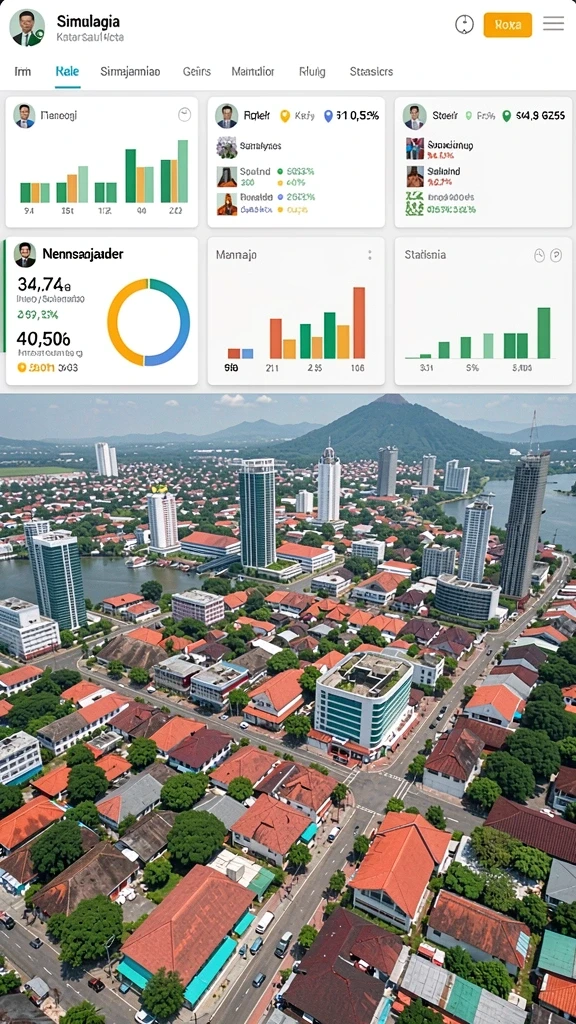
Task: Click the avatar beside Nennsaqjaider
Action: click(25, 255)
